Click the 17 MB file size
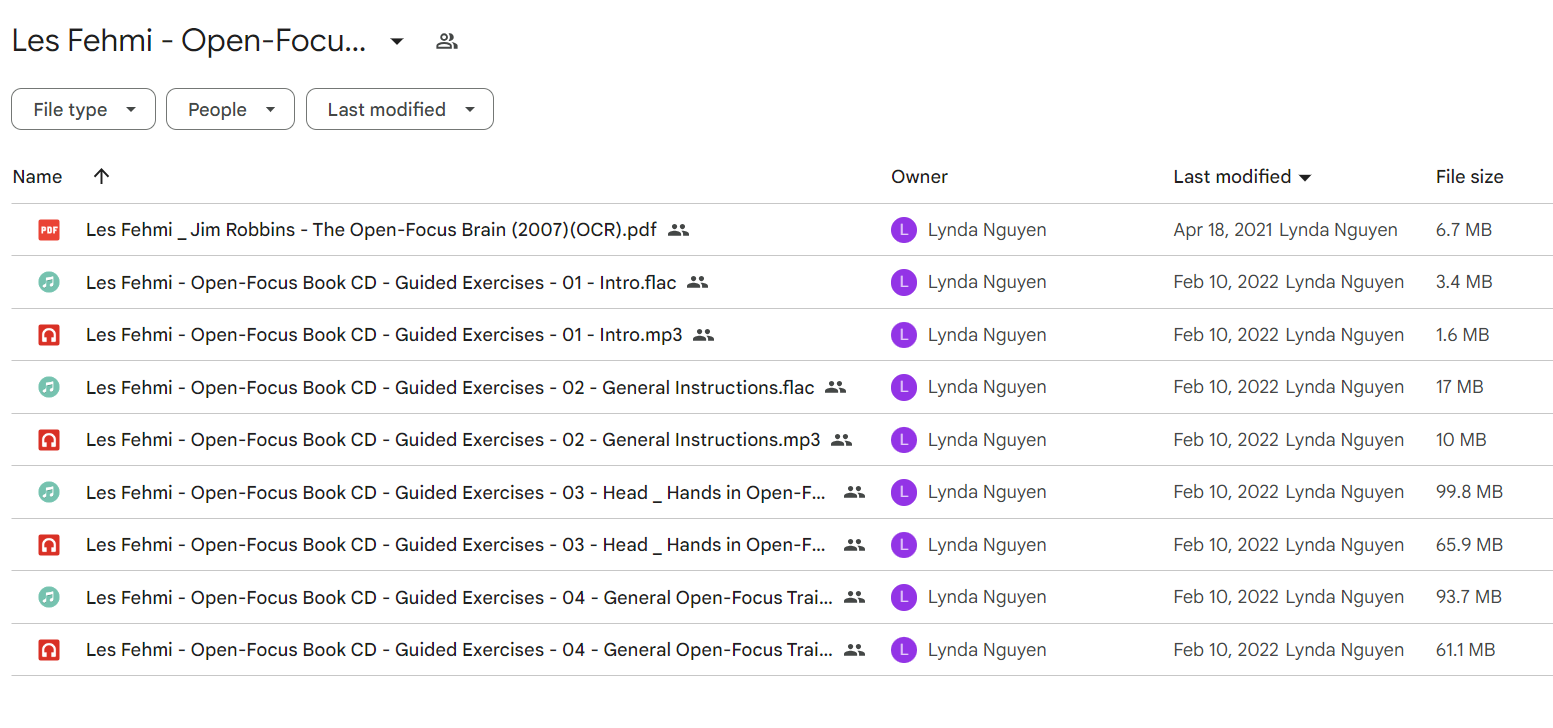 click(x=1460, y=387)
